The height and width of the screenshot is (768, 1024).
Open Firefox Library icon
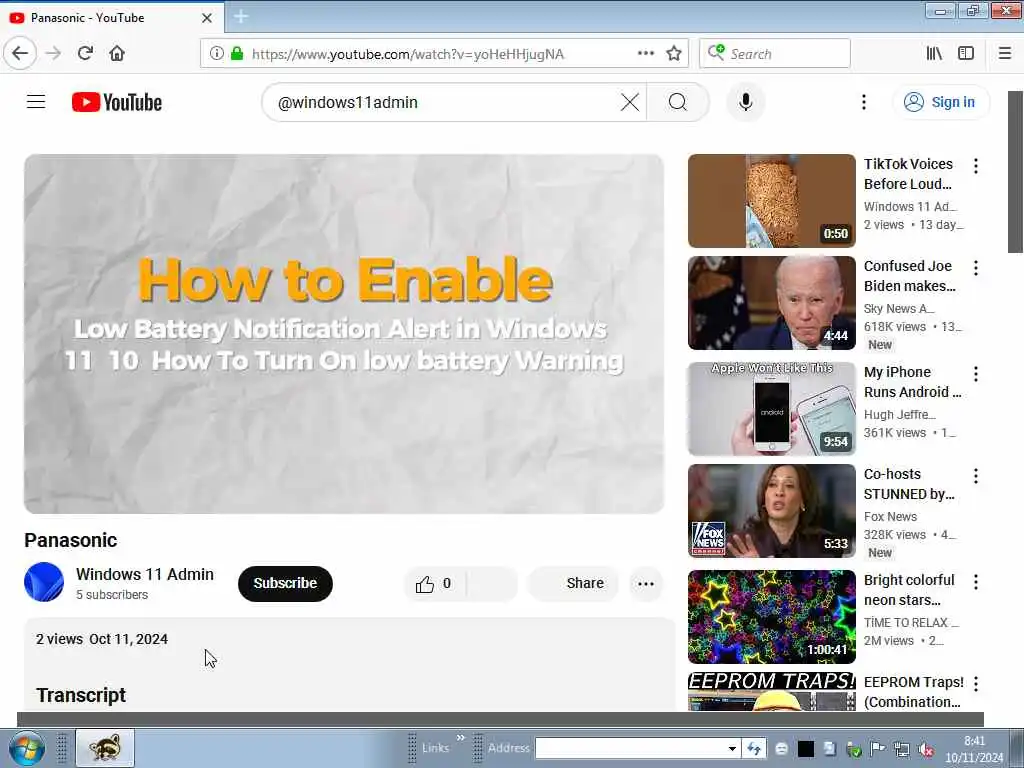click(934, 54)
